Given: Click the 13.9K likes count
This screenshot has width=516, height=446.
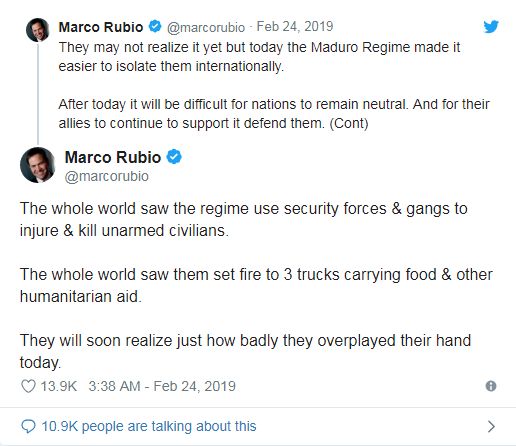Looking at the screenshot, I should [59, 386].
